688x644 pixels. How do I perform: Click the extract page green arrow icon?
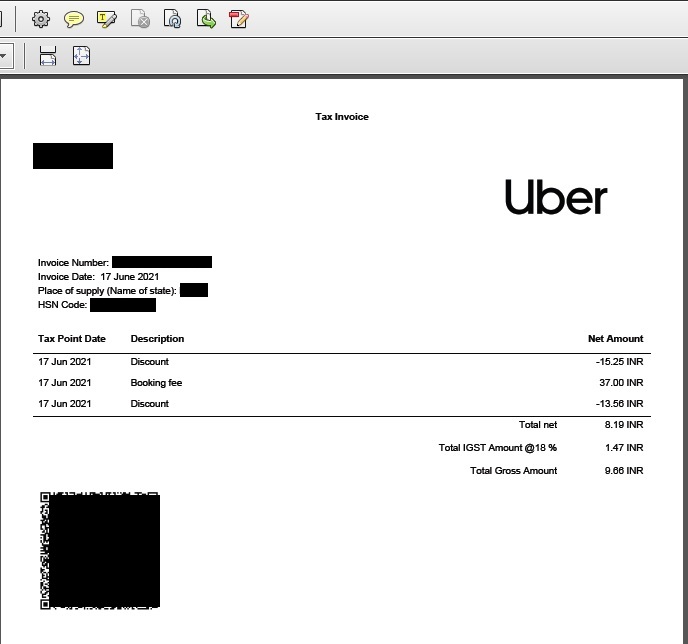point(206,19)
